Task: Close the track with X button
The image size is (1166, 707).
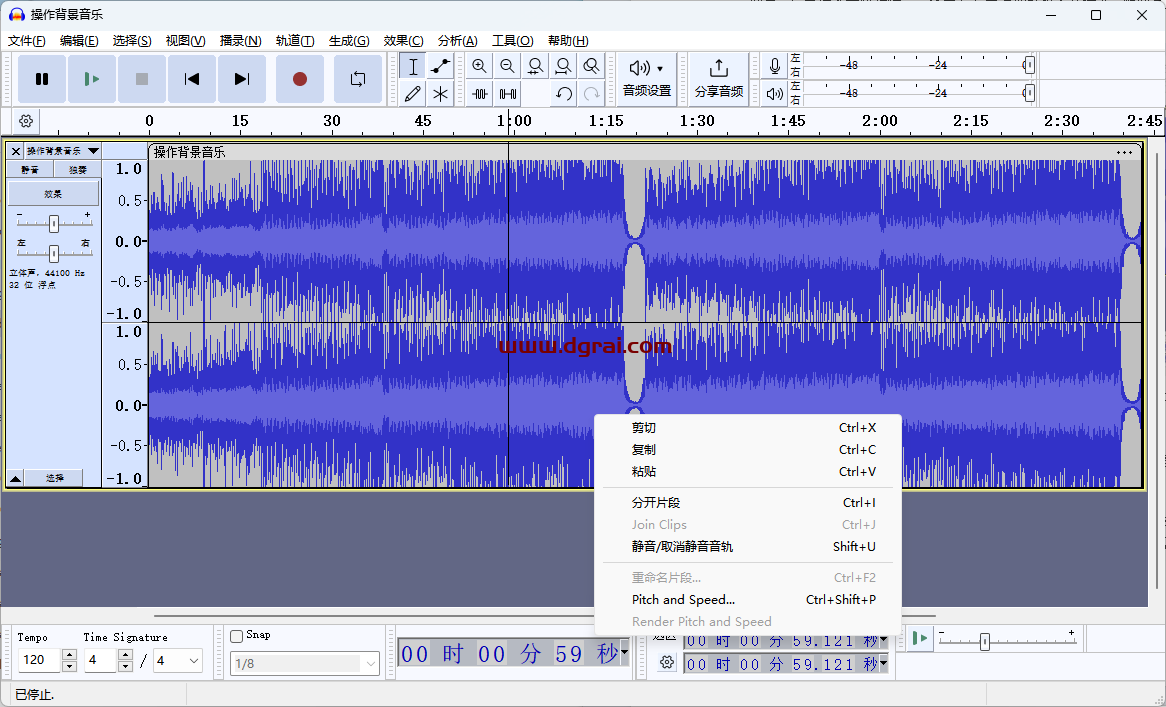Action: pos(16,151)
